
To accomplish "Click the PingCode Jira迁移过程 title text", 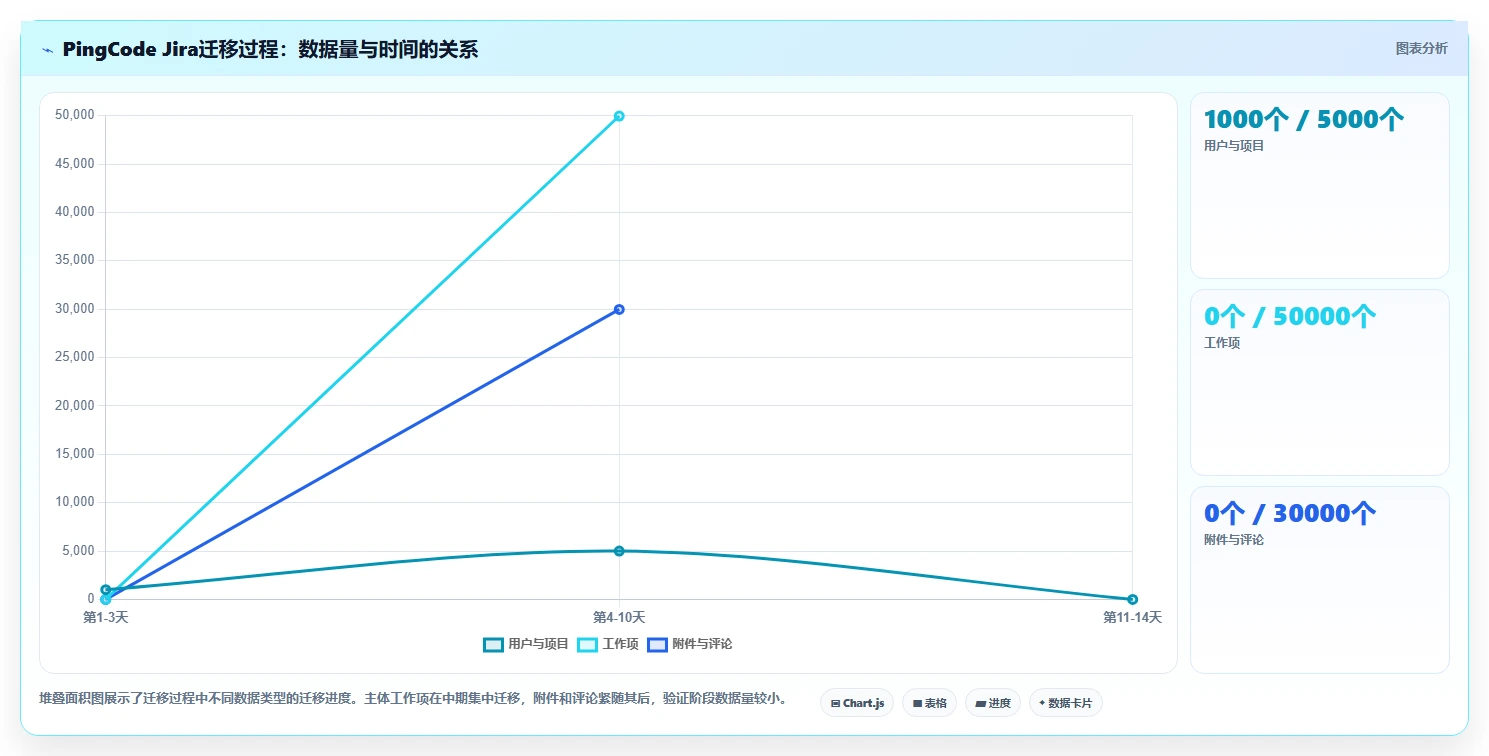I will click(270, 49).
